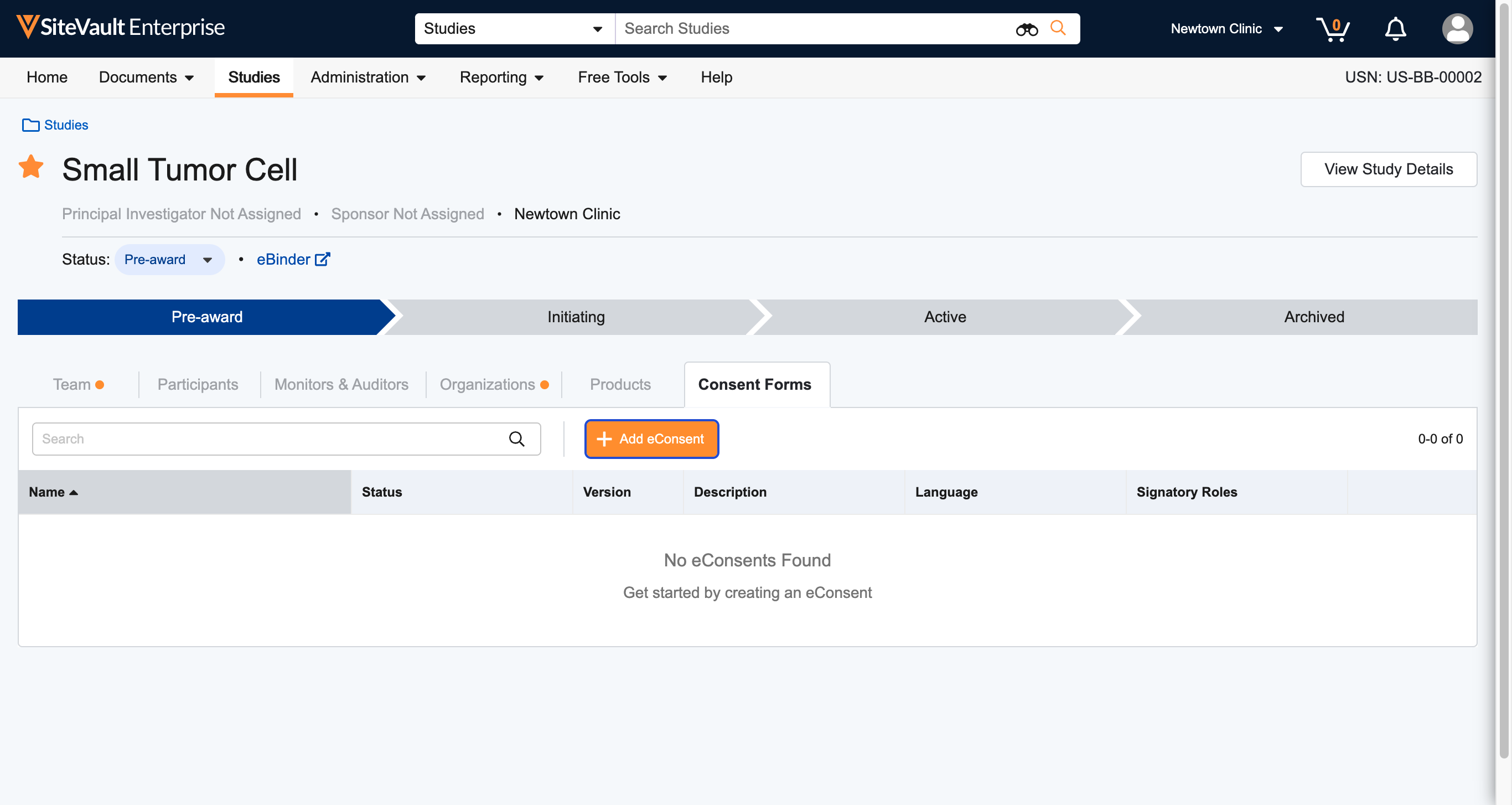The height and width of the screenshot is (805, 1512).
Task: Open the eBinder link
Action: click(293, 260)
